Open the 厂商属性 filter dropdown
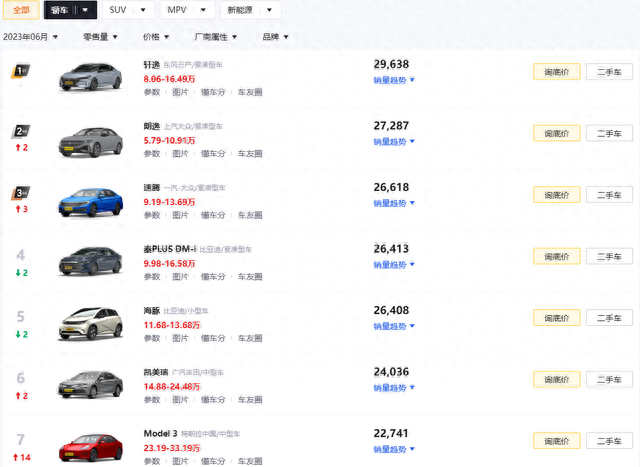Screen dimensions: 640x467 click(216, 37)
